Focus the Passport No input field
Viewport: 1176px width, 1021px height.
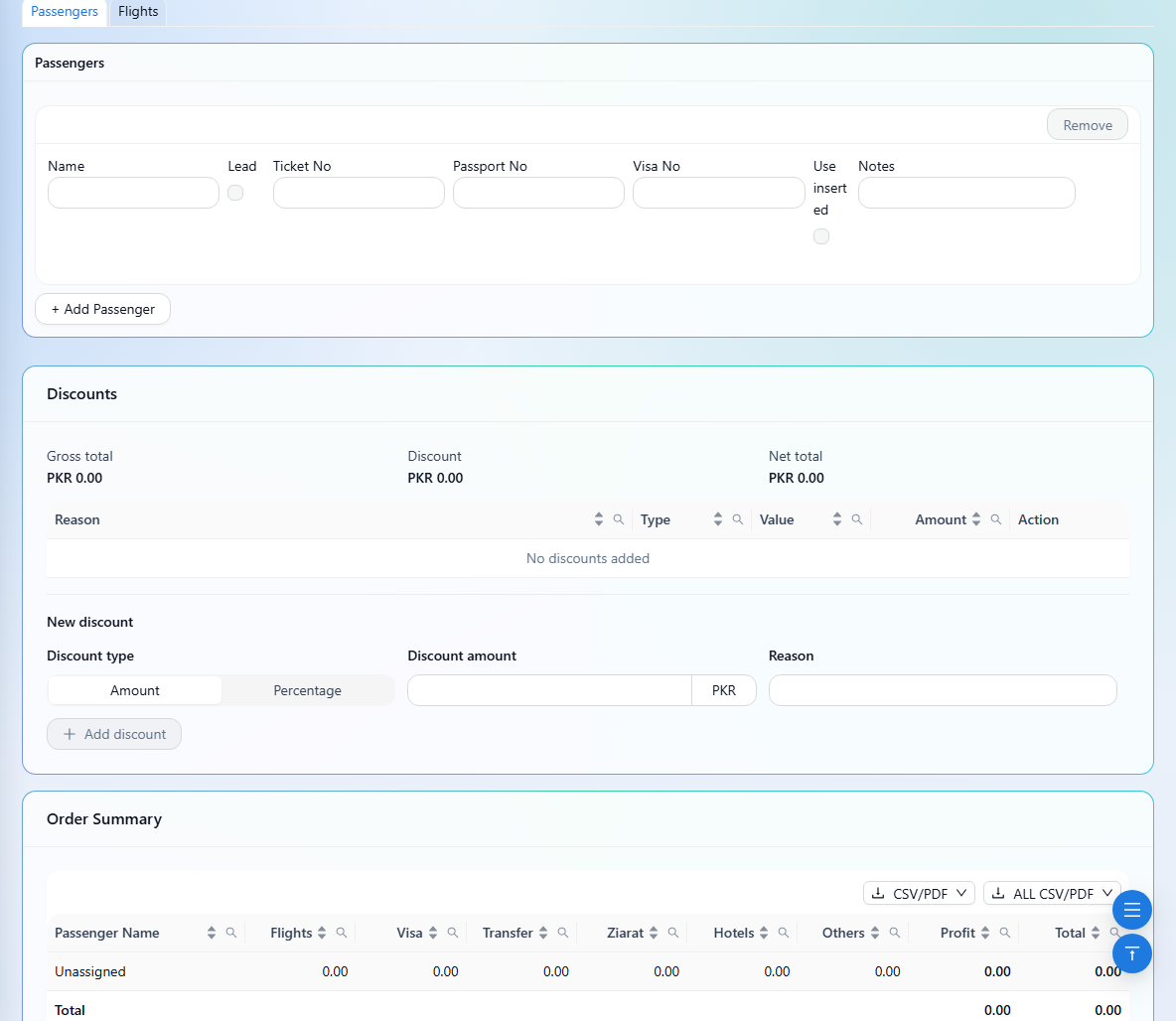click(x=538, y=193)
